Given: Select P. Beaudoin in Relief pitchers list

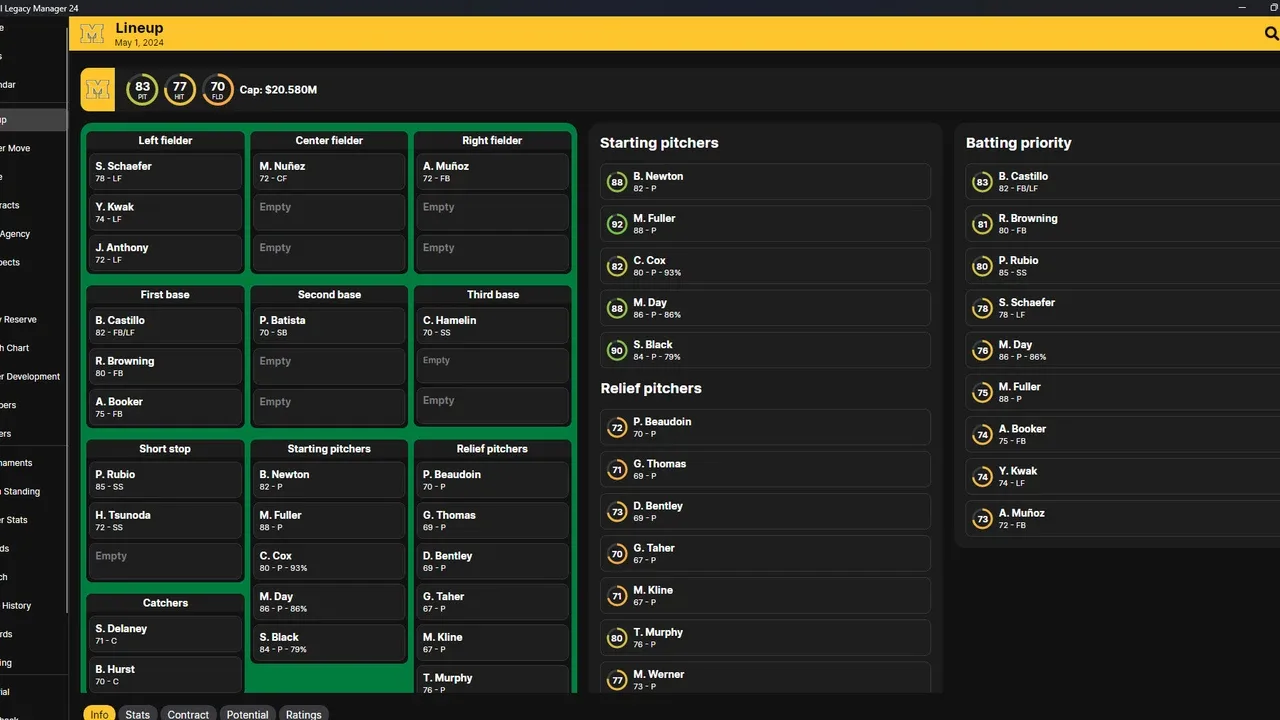Looking at the screenshot, I should tap(765, 428).
